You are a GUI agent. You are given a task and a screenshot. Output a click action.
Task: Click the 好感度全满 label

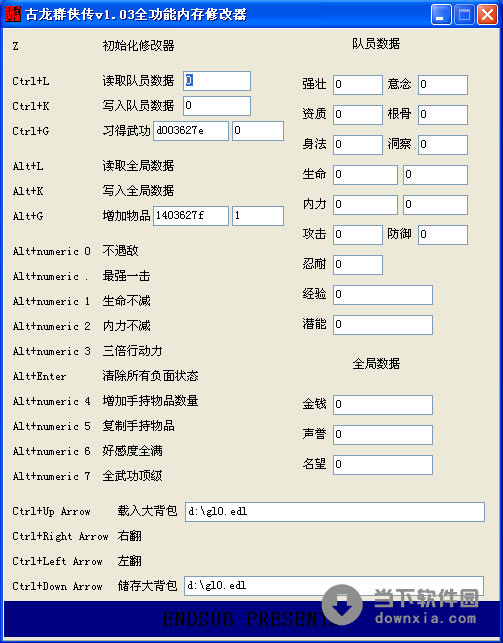point(132,451)
